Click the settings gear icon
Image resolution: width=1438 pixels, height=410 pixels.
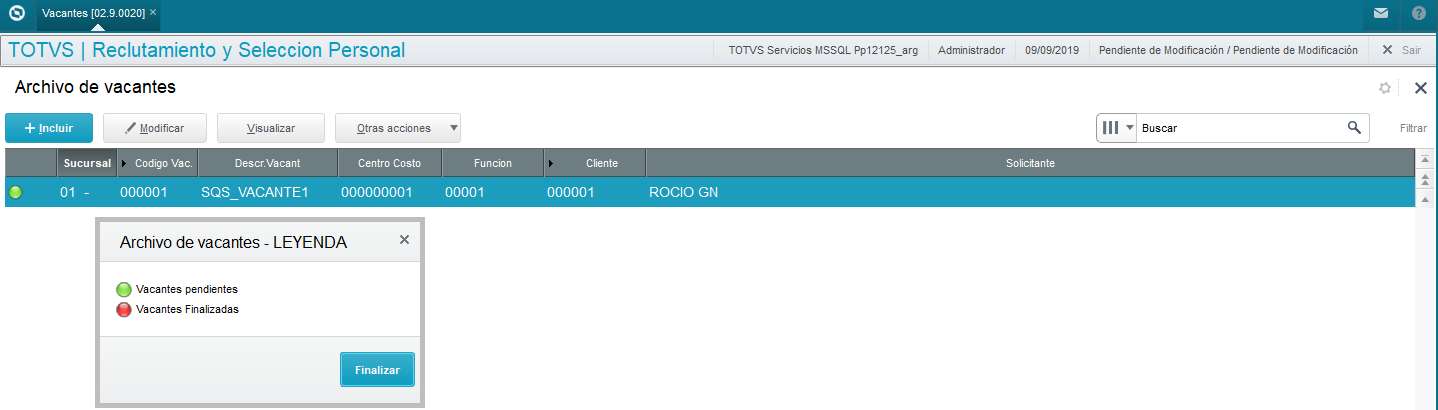[x=1385, y=88]
